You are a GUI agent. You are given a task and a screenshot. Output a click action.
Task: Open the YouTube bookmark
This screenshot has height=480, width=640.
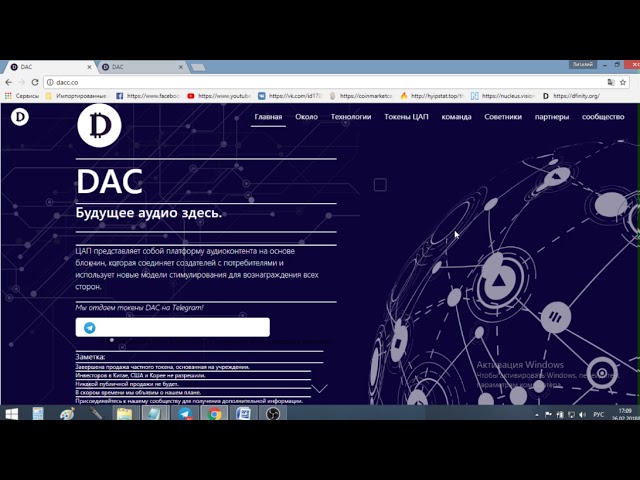click(x=219, y=96)
